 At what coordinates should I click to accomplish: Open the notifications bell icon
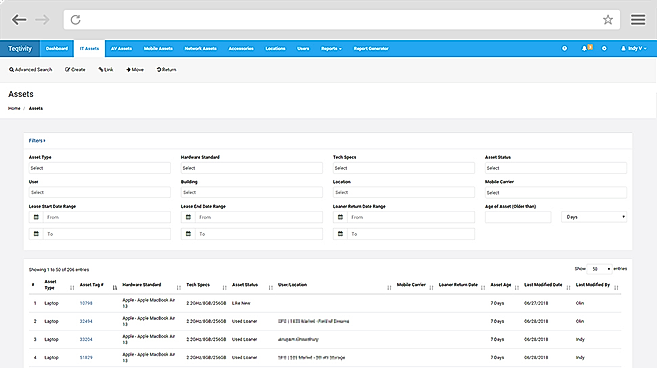(585, 48)
